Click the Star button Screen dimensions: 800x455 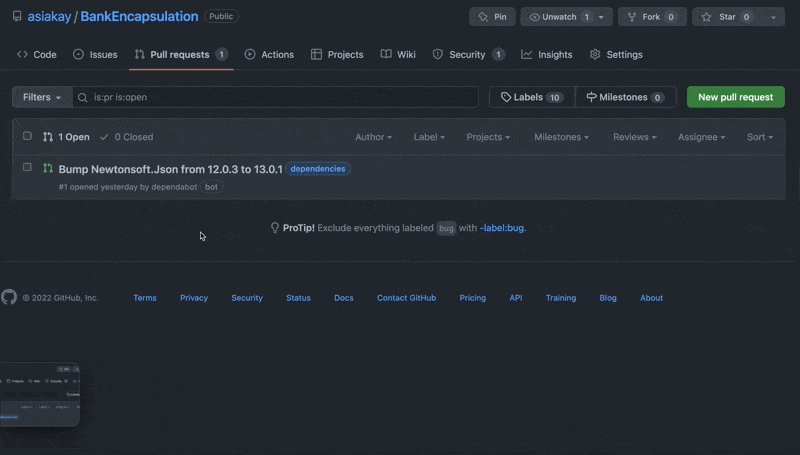pos(727,17)
